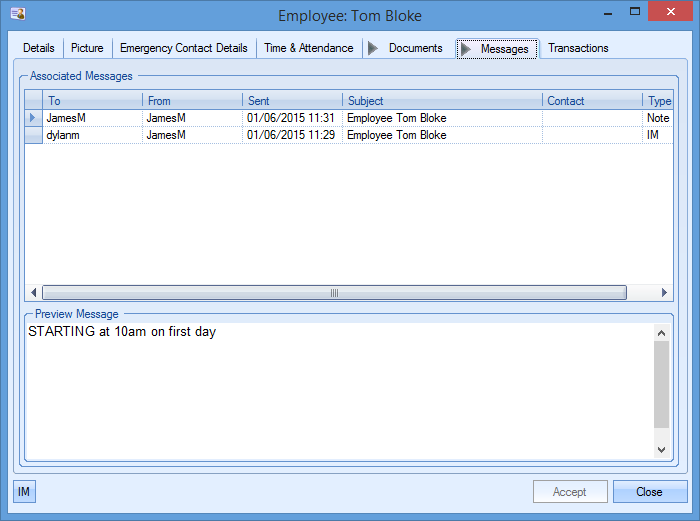Viewport: 700px width, 521px height.
Task: Click the IM button at bottom left
Action: pos(24,492)
